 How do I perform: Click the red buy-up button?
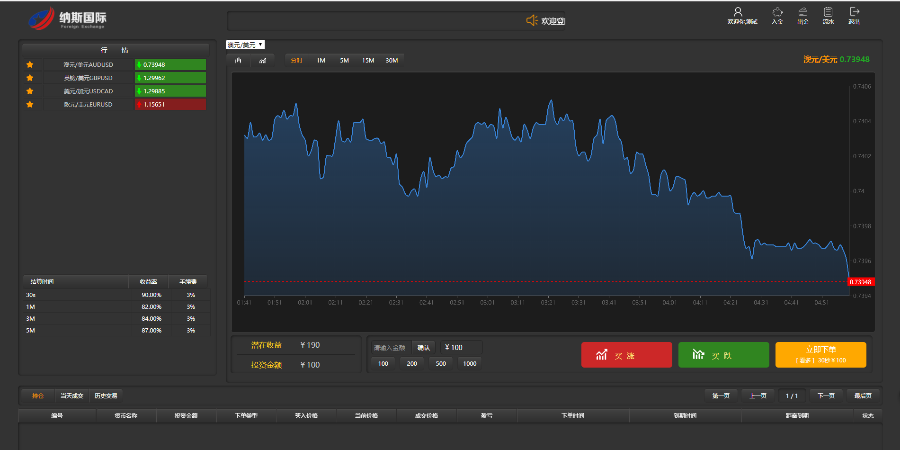pos(626,355)
